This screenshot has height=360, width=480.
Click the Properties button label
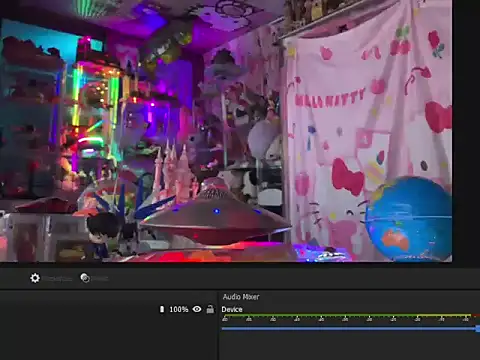58,278
